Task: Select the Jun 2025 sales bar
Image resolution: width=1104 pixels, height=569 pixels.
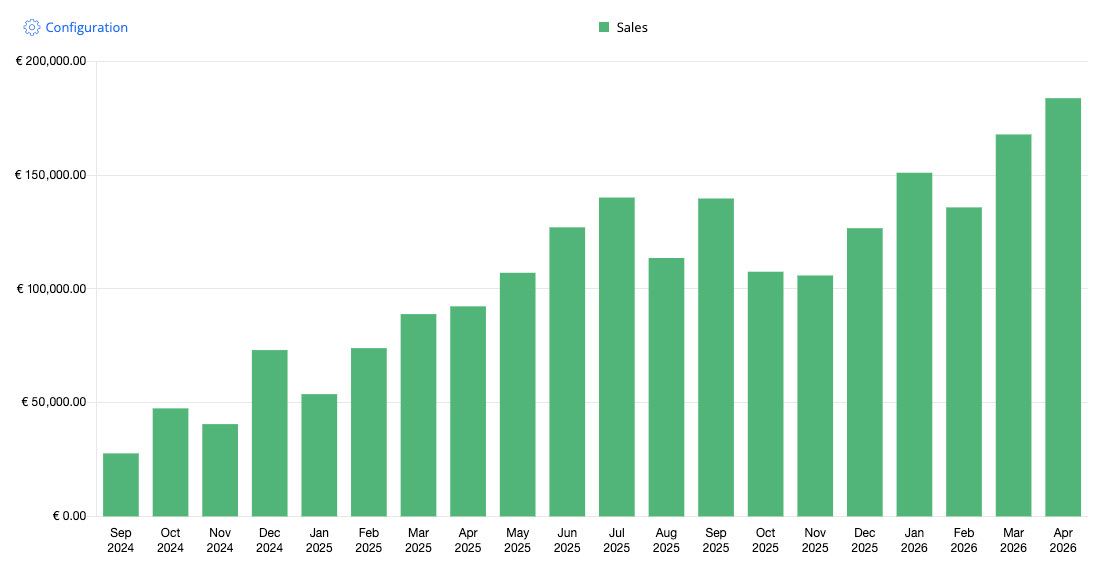Action: pos(567,372)
